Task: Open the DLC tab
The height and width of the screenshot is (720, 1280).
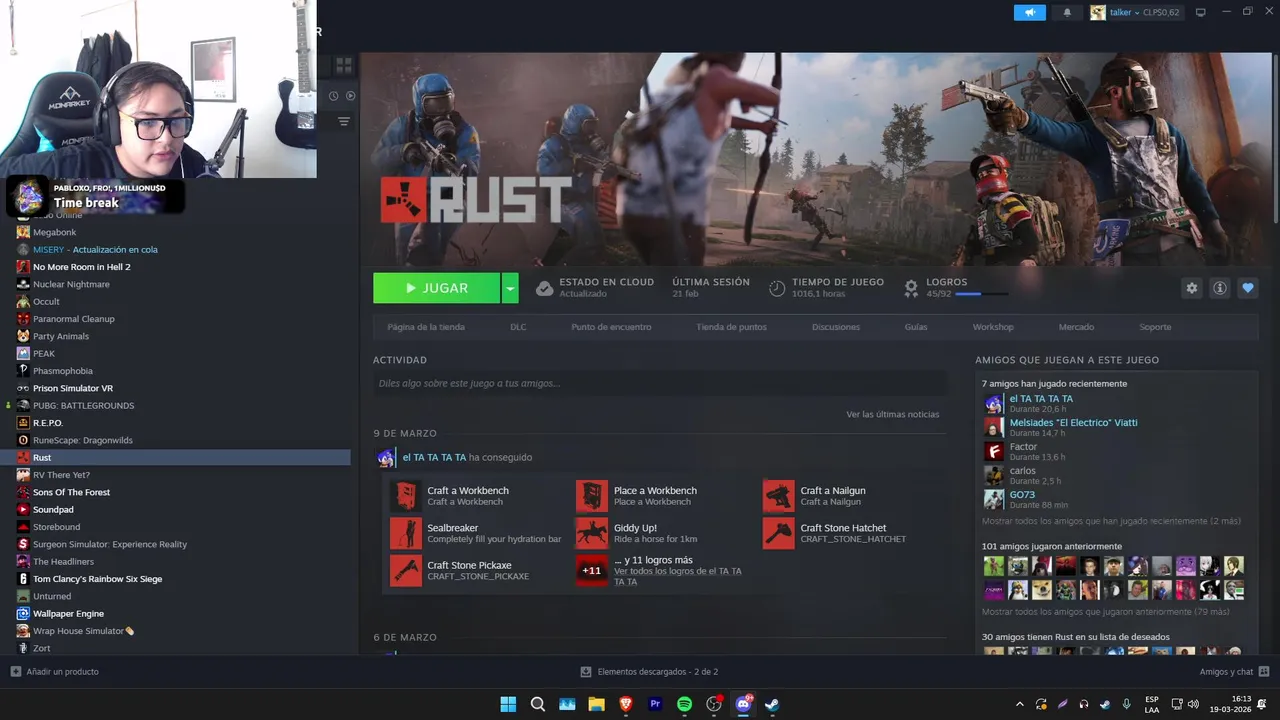Action: click(518, 327)
